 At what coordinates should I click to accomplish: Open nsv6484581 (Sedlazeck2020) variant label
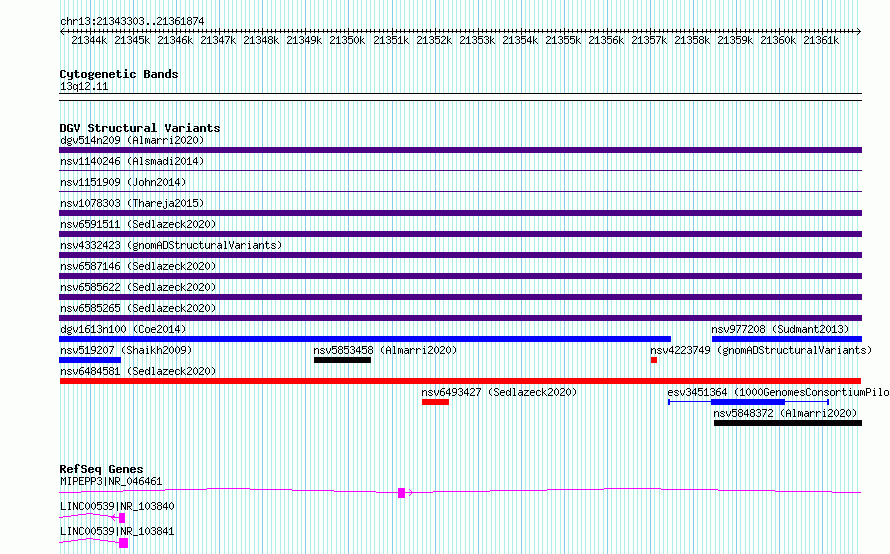(x=138, y=371)
